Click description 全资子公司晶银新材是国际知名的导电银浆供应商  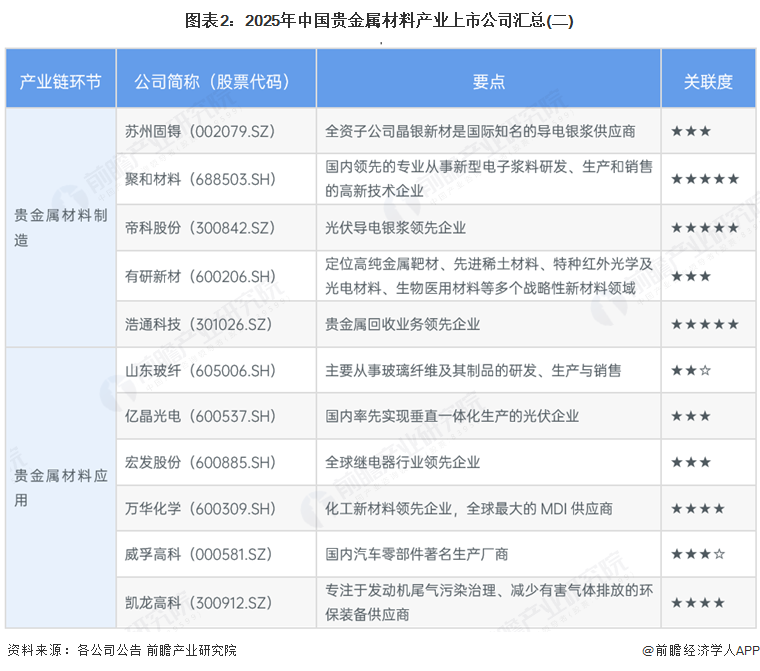(x=480, y=131)
